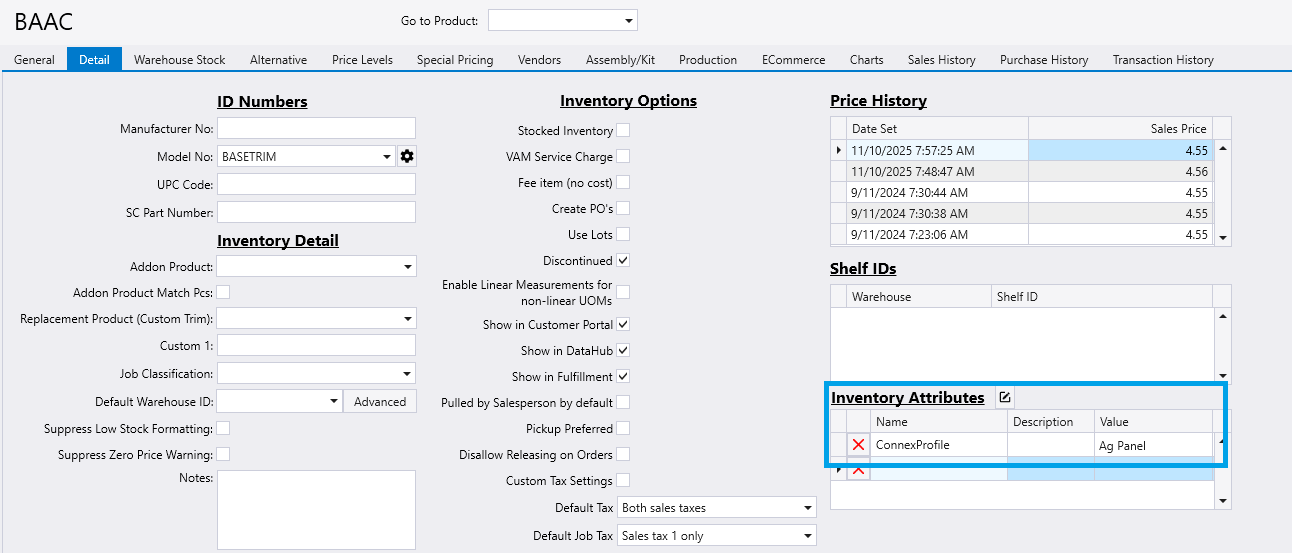Enable Create PO's option
The height and width of the screenshot is (553, 1292).
[x=623, y=208]
